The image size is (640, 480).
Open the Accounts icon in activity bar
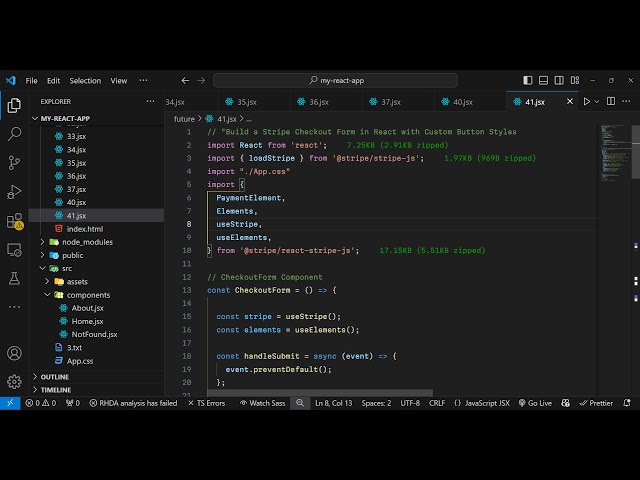pyautogui.click(x=14, y=353)
